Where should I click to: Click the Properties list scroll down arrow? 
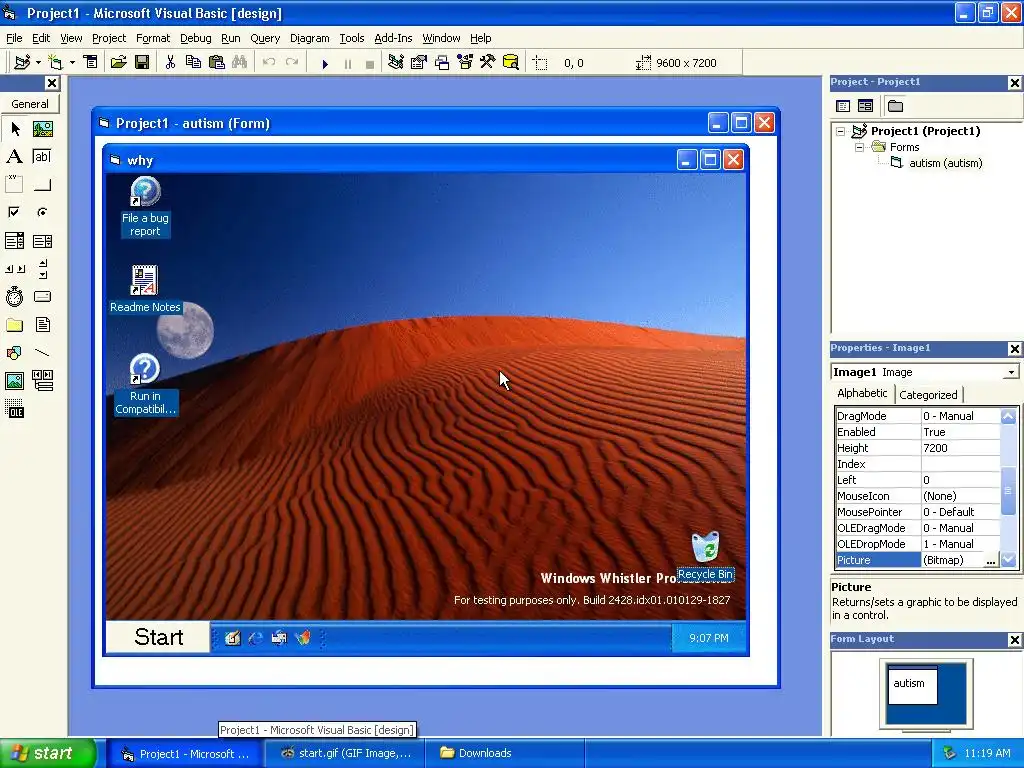tap(1008, 560)
